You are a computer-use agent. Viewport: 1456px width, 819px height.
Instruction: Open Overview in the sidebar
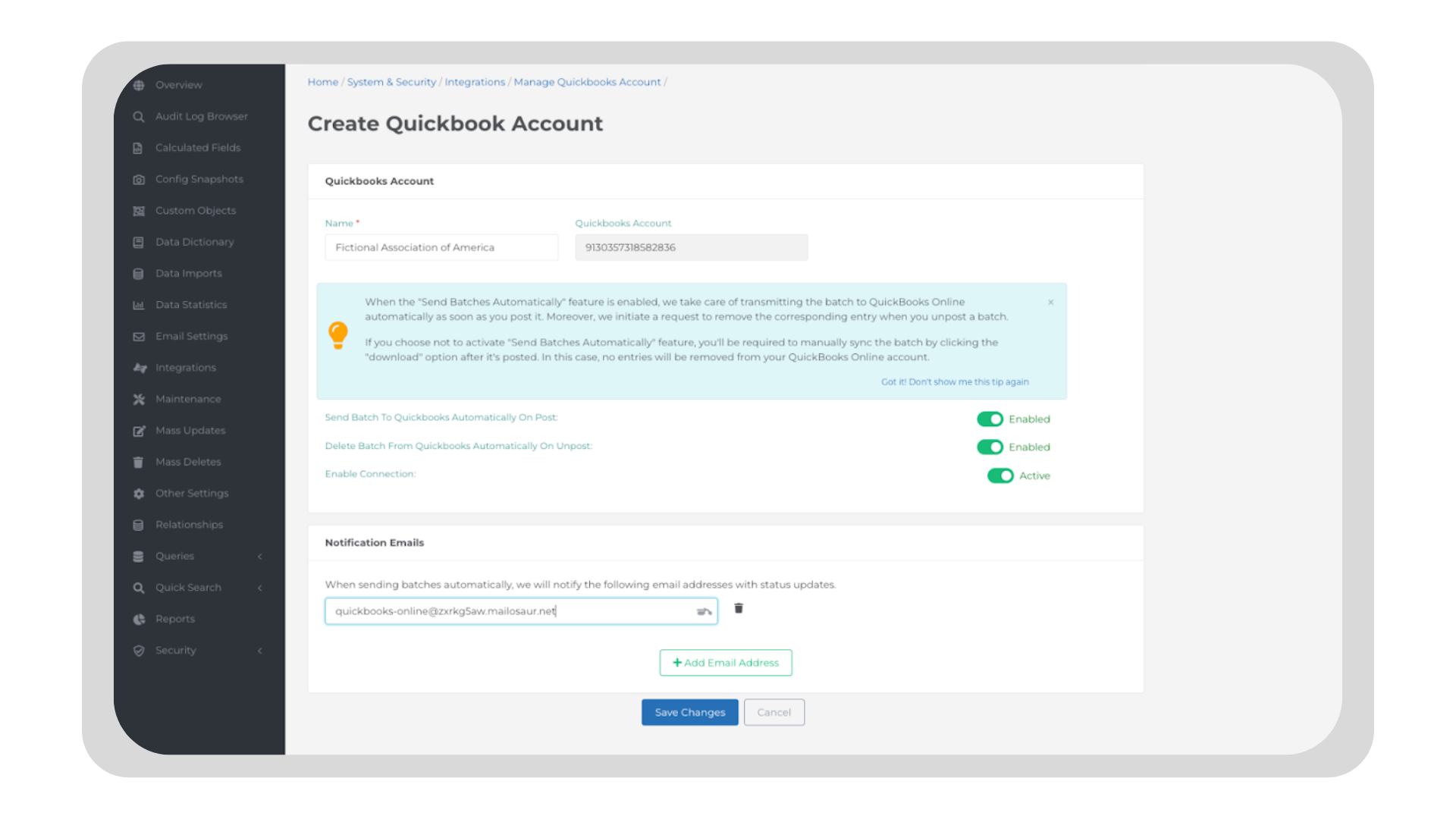pos(179,85)
